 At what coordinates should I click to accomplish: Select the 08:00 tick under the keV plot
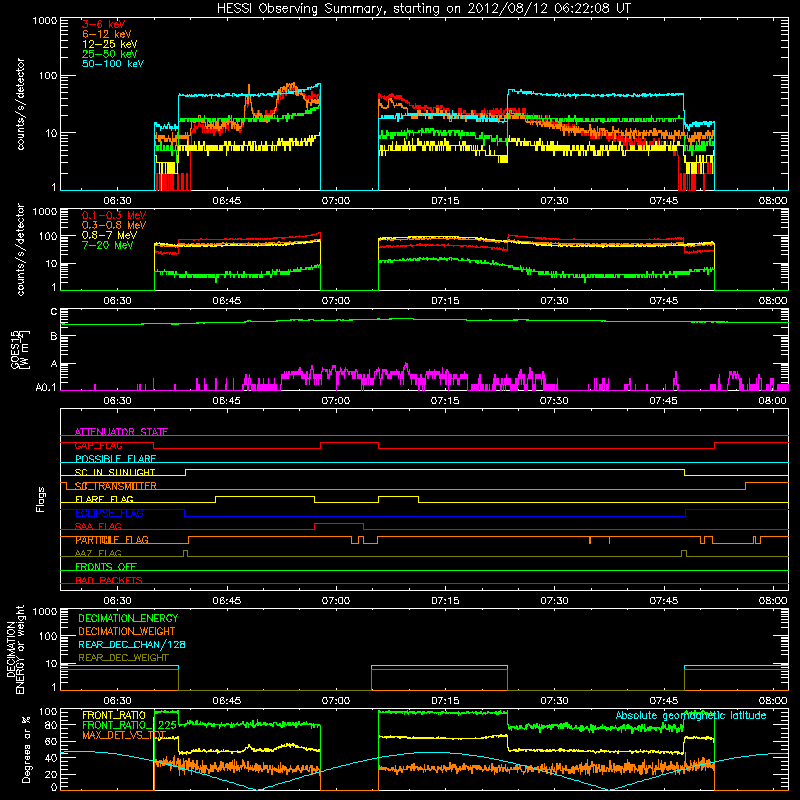[773, 201]
